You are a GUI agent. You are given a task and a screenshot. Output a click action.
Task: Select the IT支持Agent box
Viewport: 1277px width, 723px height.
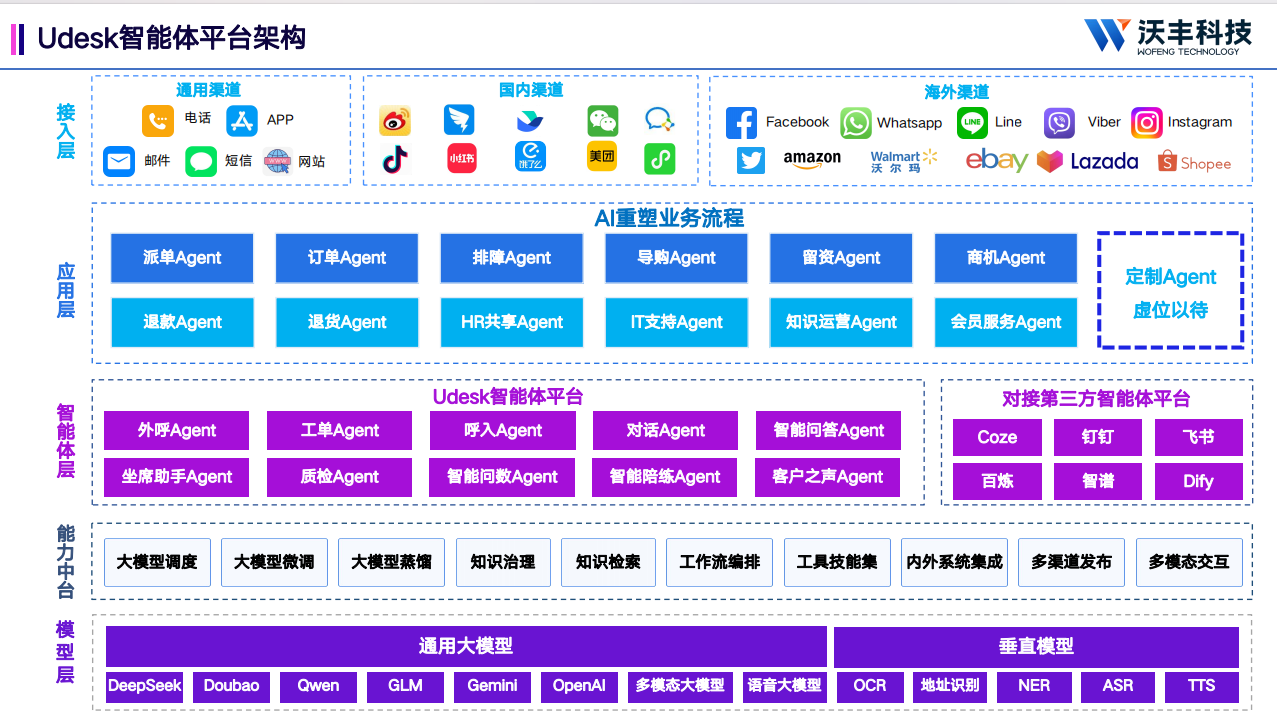tap(676, 322)
